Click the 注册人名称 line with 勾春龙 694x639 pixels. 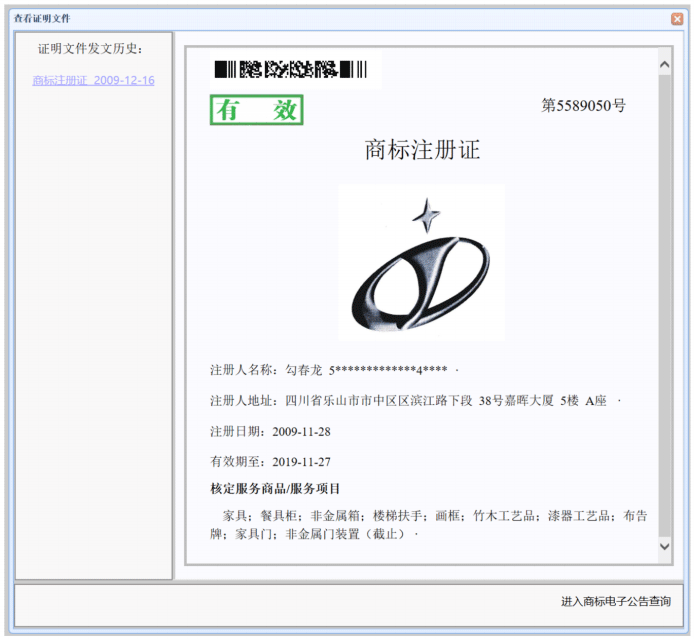click(333, 370)
